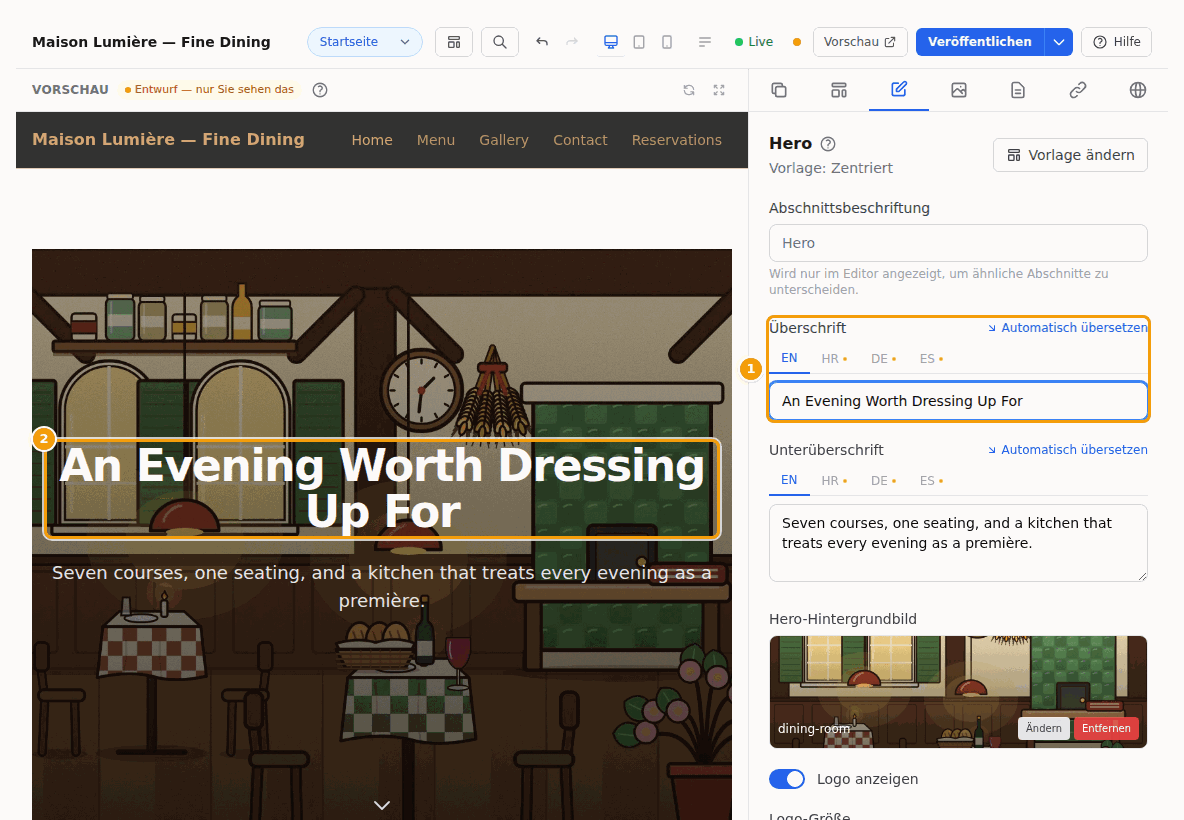Screen dimensions: 1184x820
Task: Toggle the Logo anzeigen switch
Action: (x=787, y=779)
